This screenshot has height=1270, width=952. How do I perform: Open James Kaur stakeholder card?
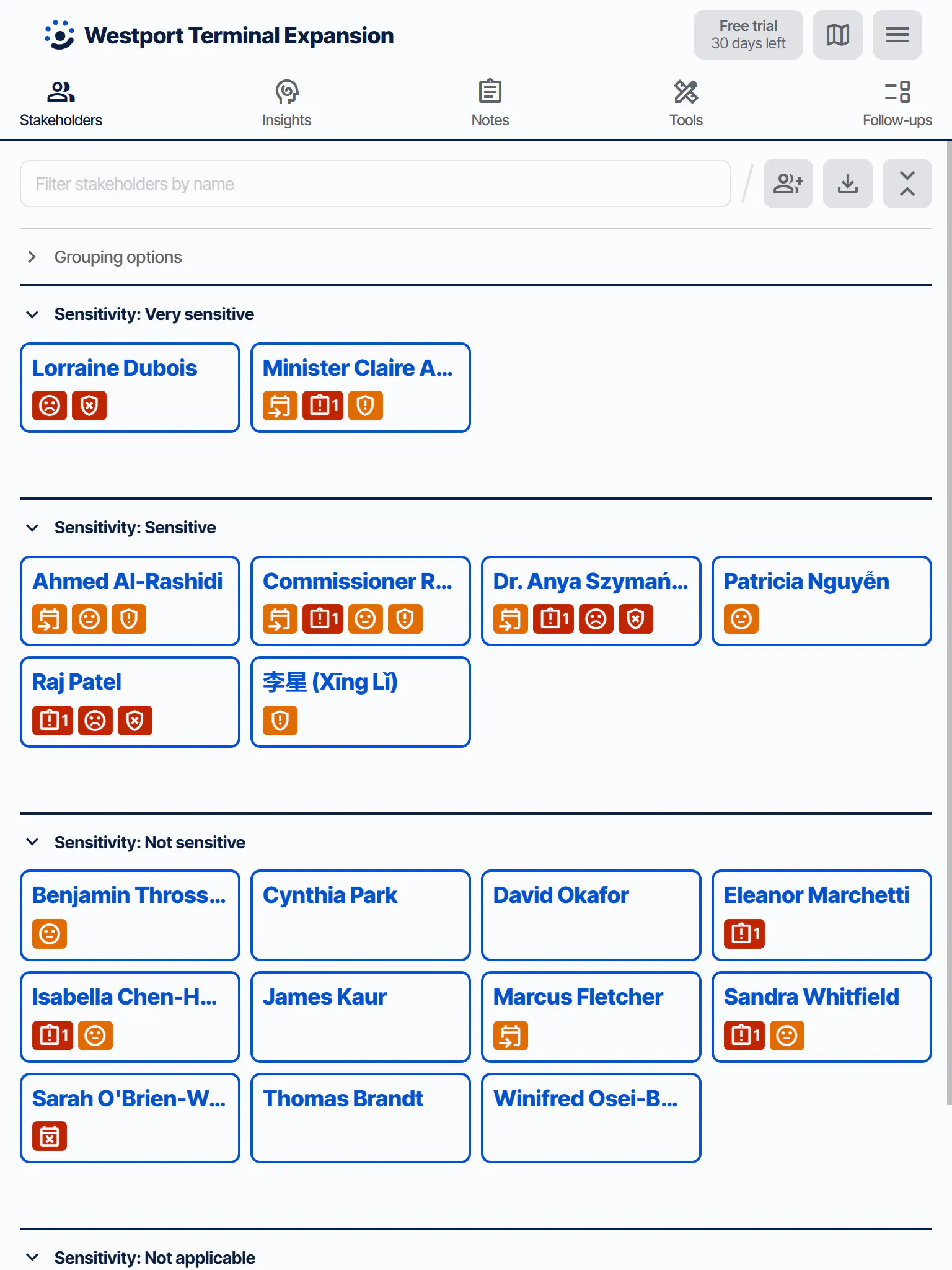(x=361, y=1017)
